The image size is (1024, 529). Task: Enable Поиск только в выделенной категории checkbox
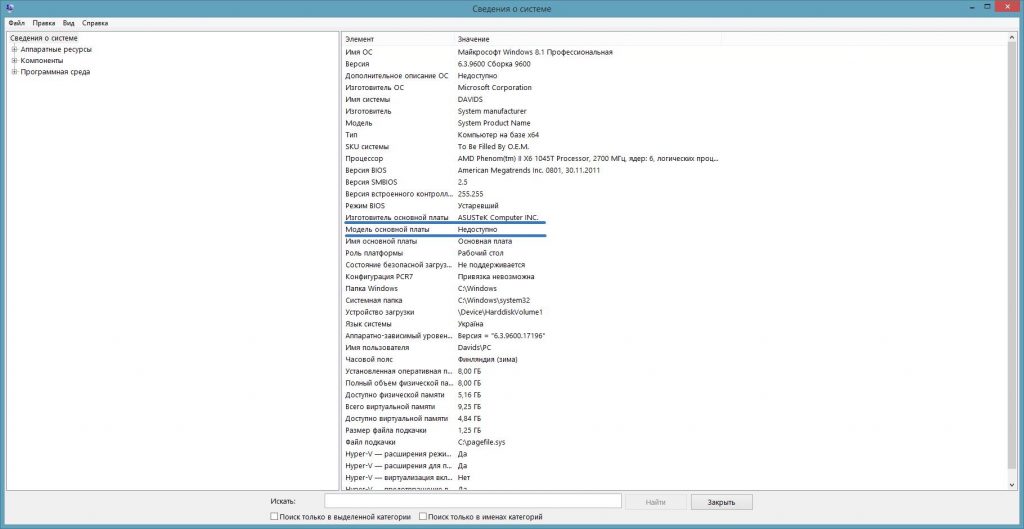(275, 517)
